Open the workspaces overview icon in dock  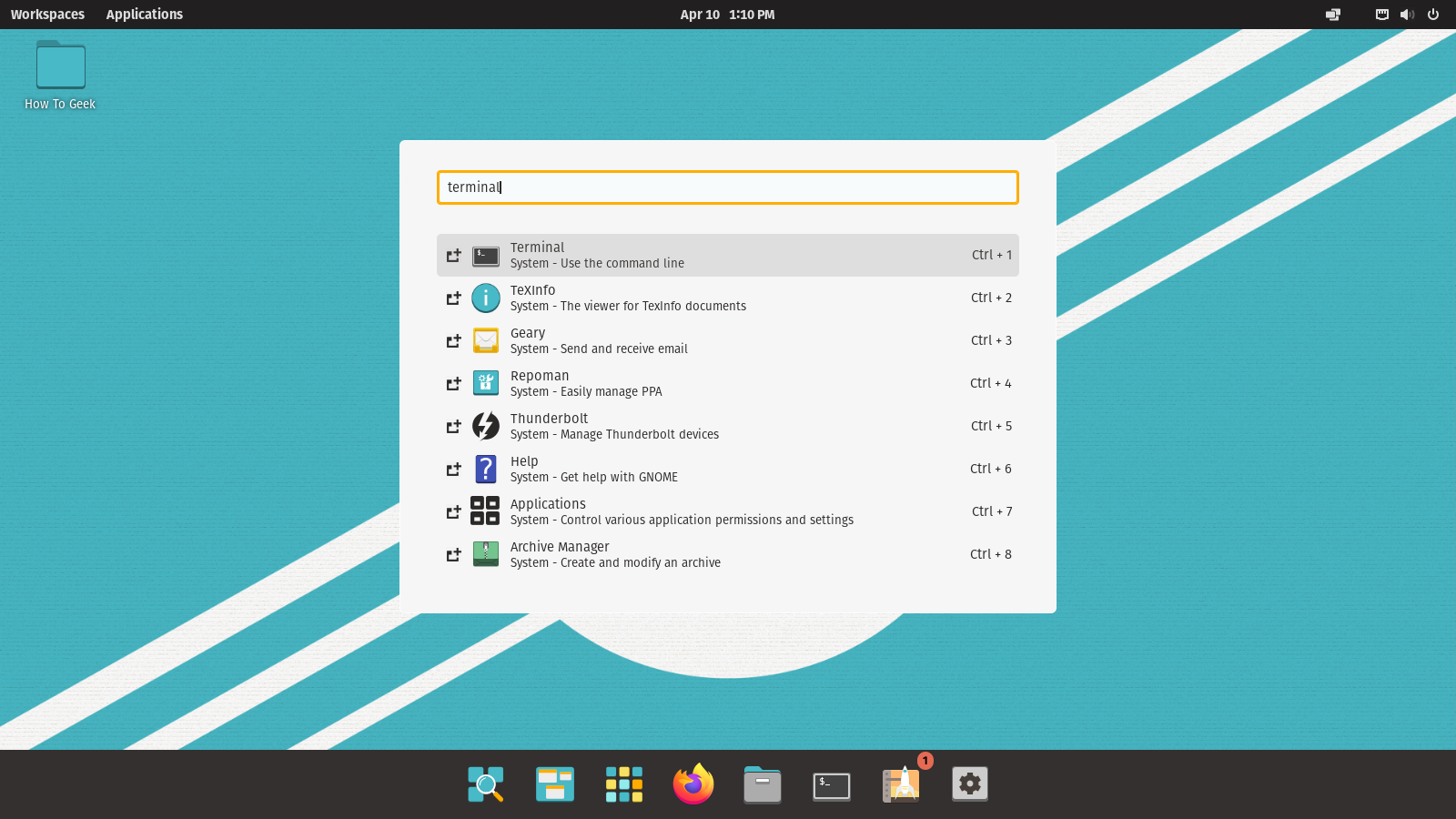tap(555, 784)
